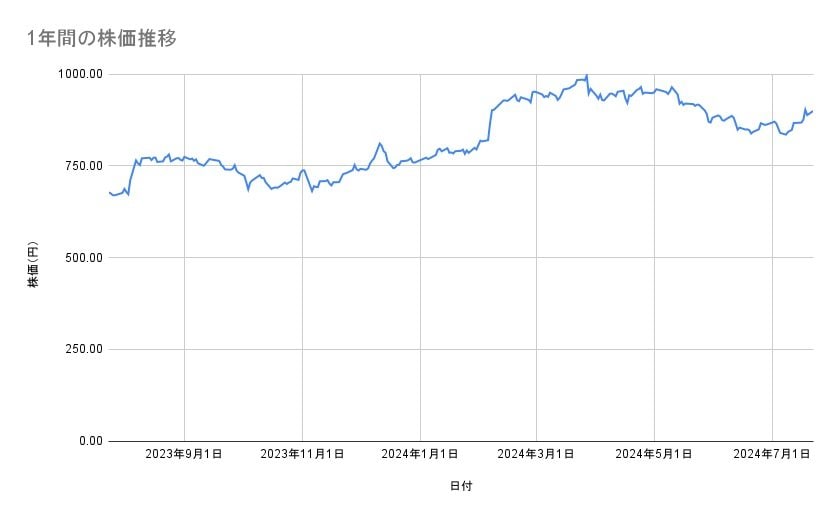Screen dimensions: 839x519
Task: Click the sharp price rise in late July 2023
Action: tap(131, 176)
